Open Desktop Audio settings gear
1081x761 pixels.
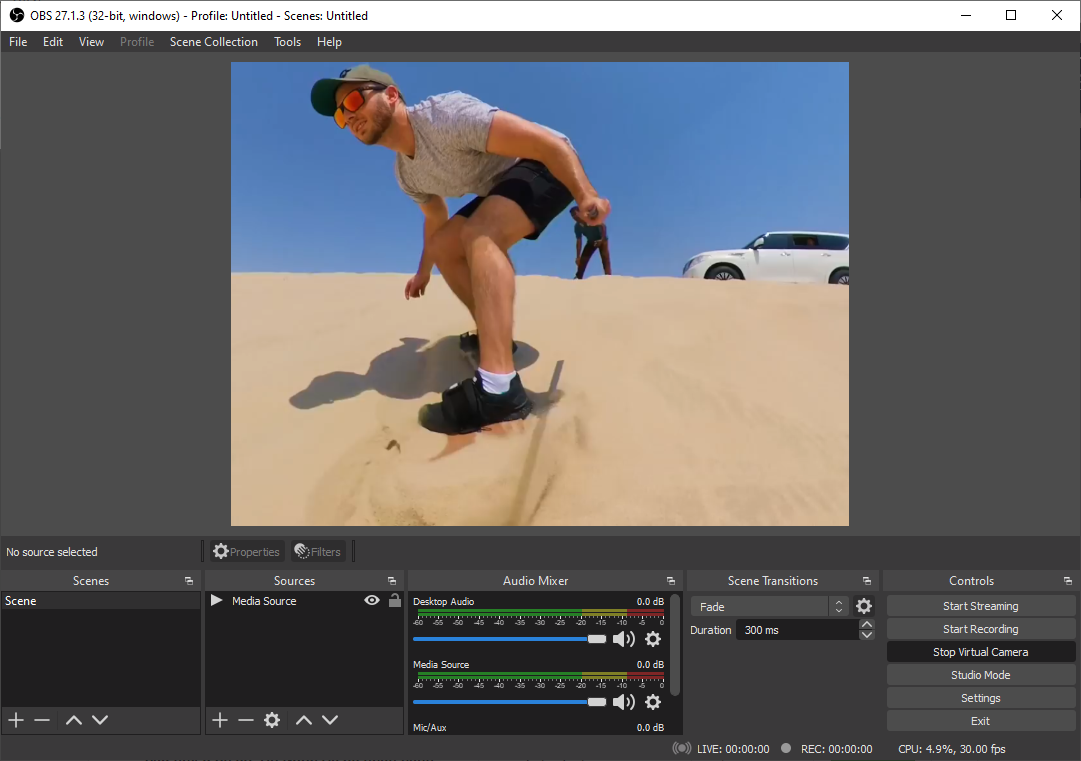[x=653, y=639]
